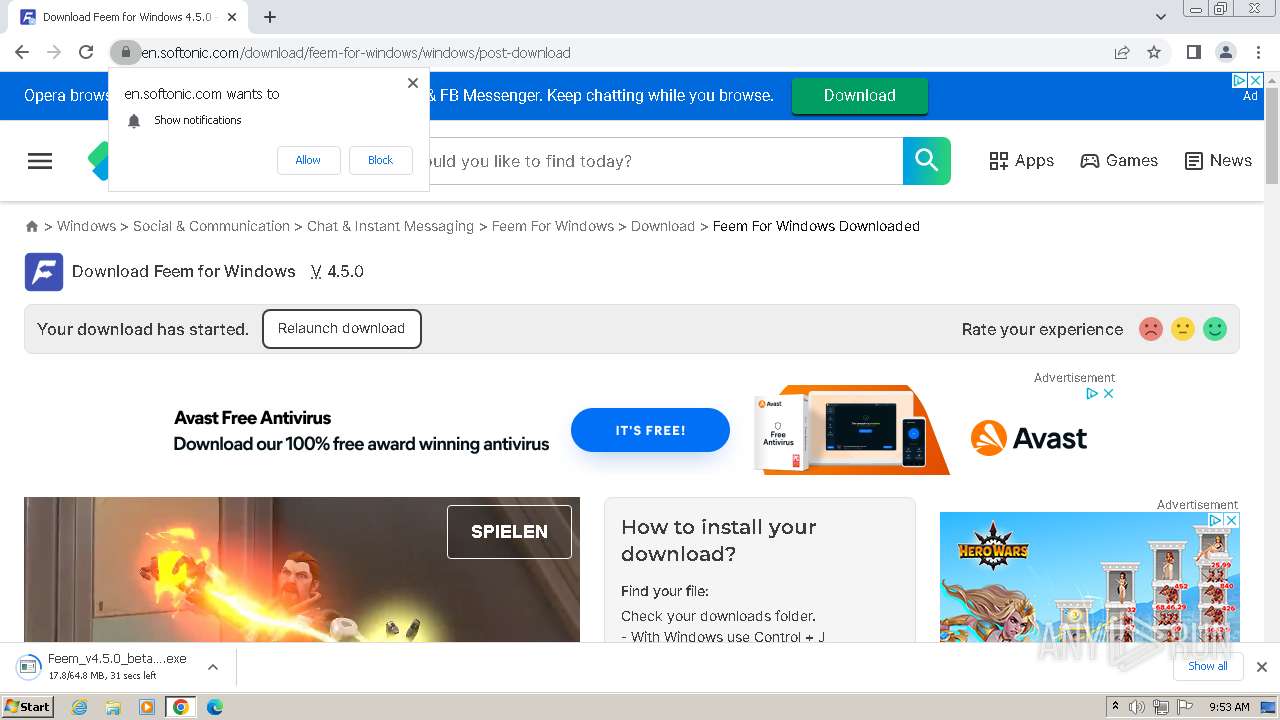The height and width of the screenshot is (720, 1280).
Task: Open the AdChoices icon on top banner
Action: pyautogui.click(x=1239, y=80)
